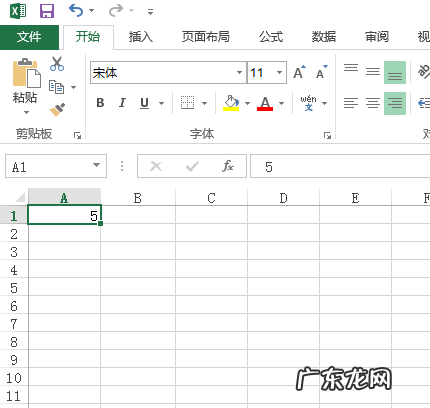Switch to the 审阅 tab
Viewport: 430px width, 408px height.
[x=377, y=37]
